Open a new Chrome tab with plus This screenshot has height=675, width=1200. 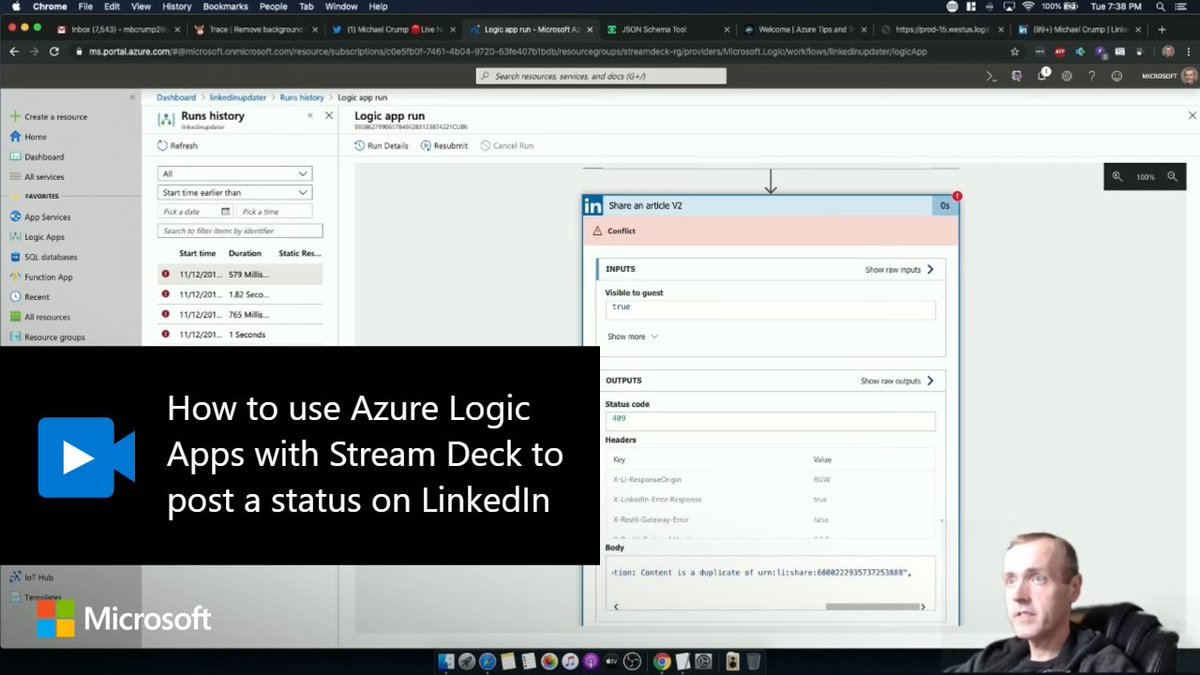1161,30
